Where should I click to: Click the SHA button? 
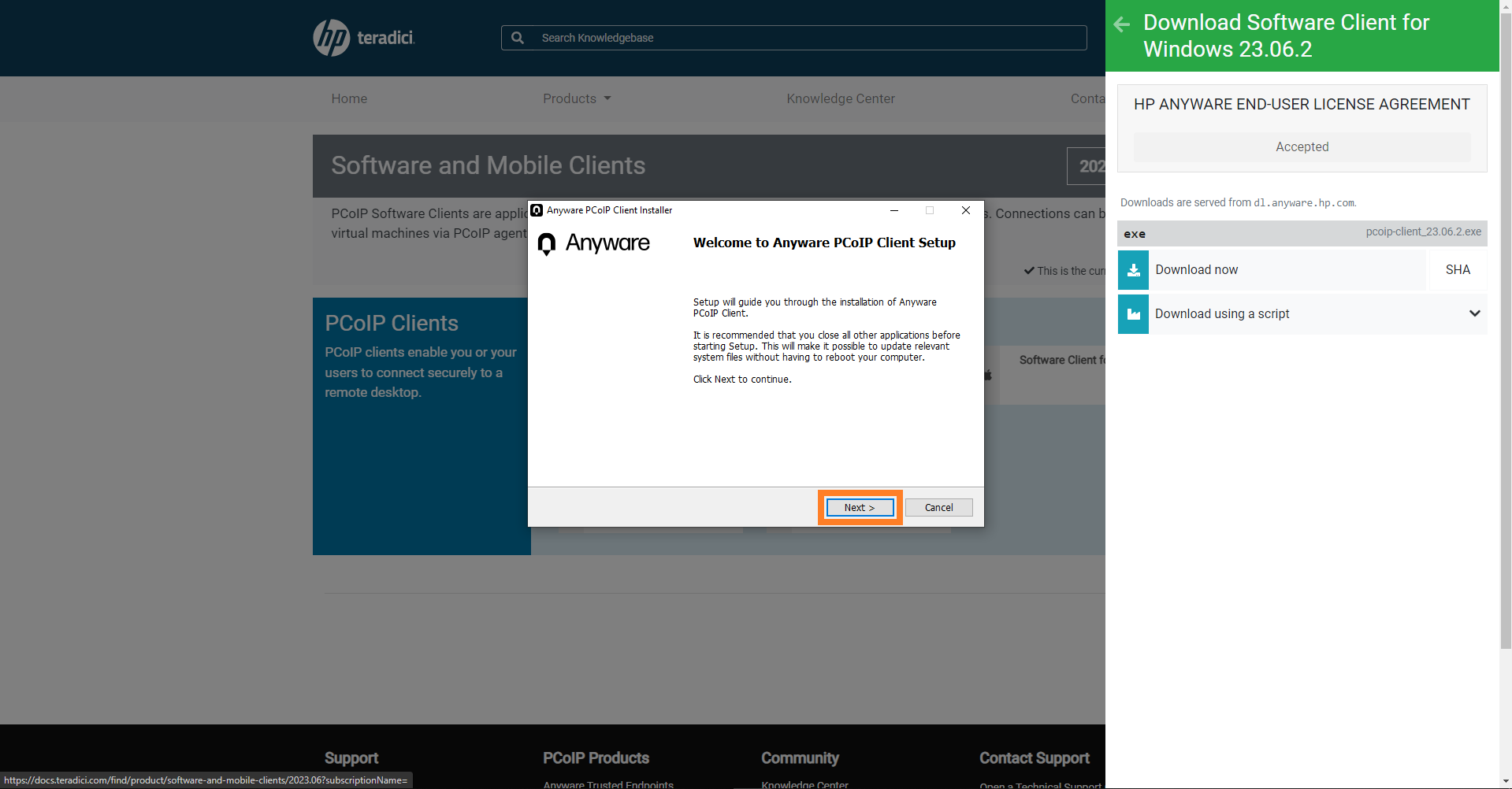tap(1457, 270)
